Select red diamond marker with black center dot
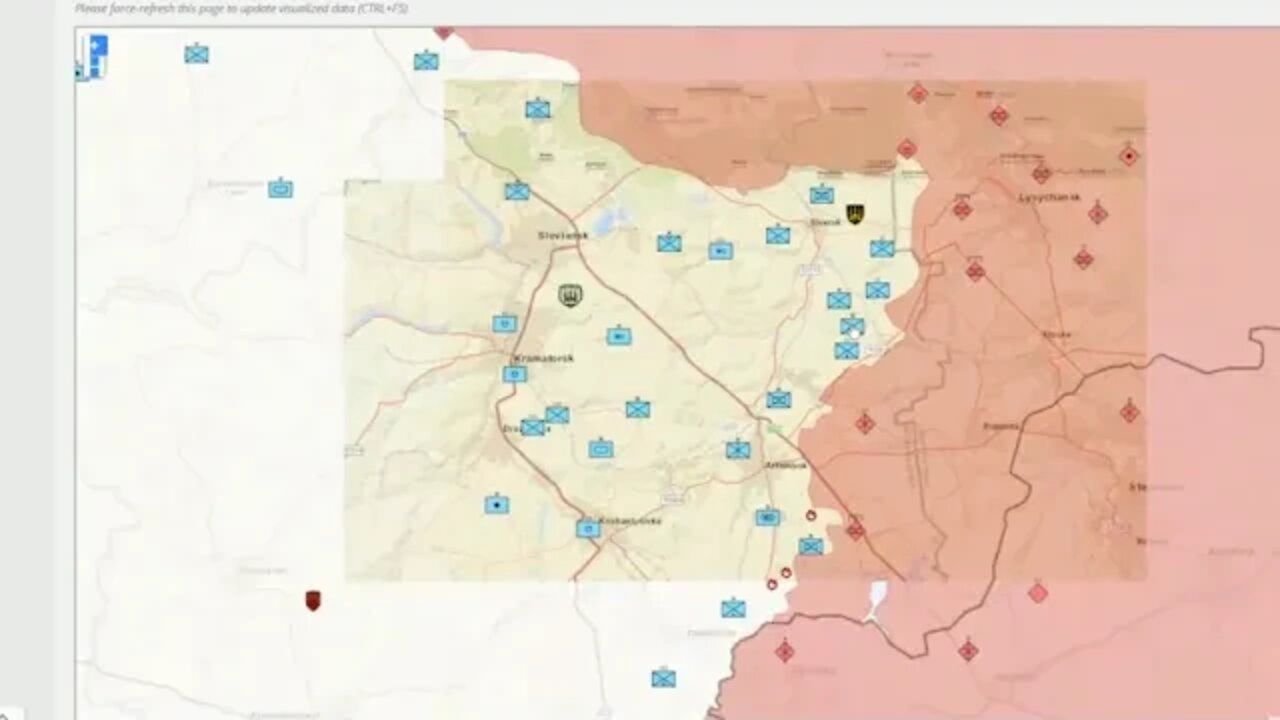 coord(1129,156)
